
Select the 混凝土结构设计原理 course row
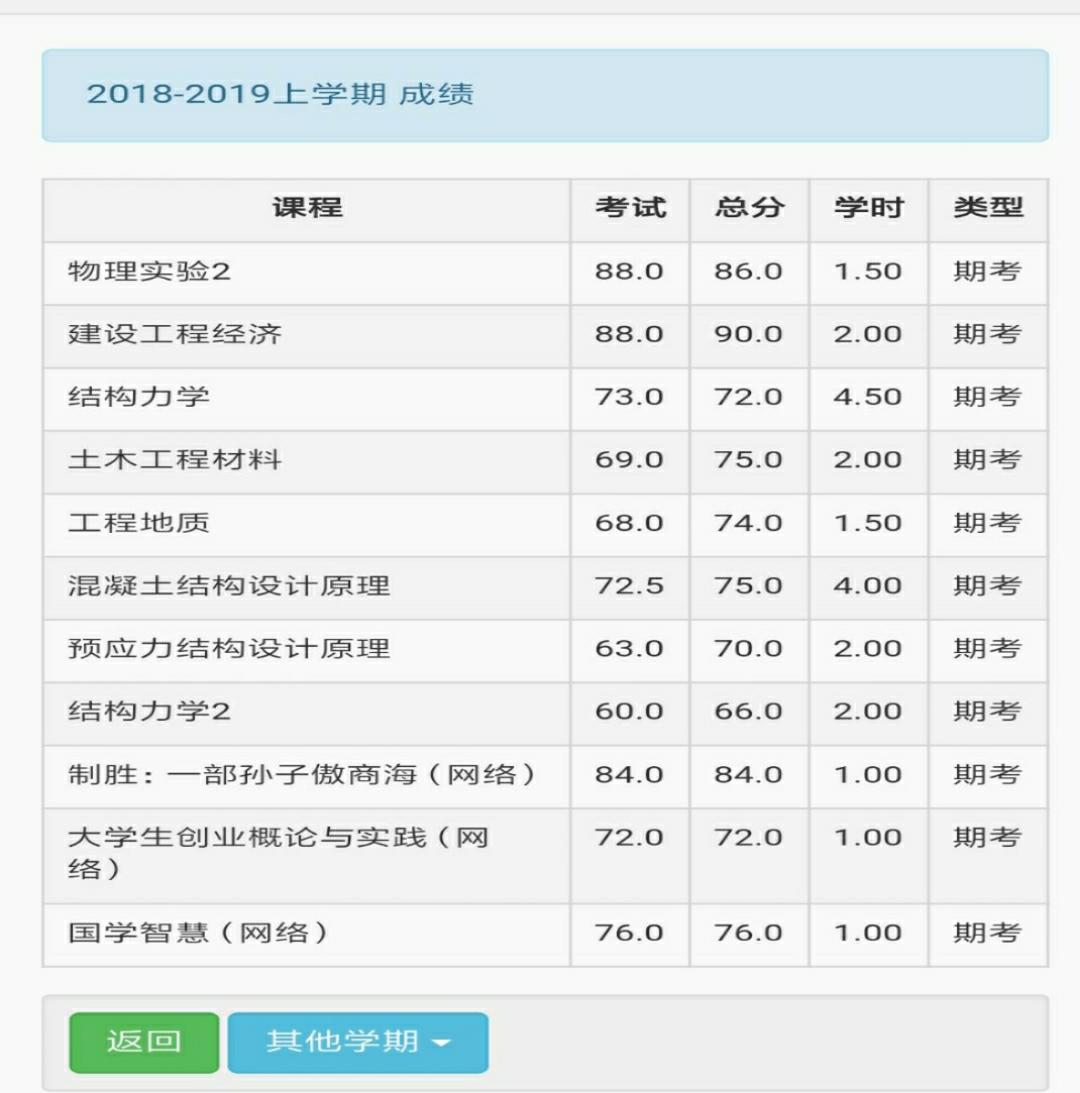pos(229,586)
